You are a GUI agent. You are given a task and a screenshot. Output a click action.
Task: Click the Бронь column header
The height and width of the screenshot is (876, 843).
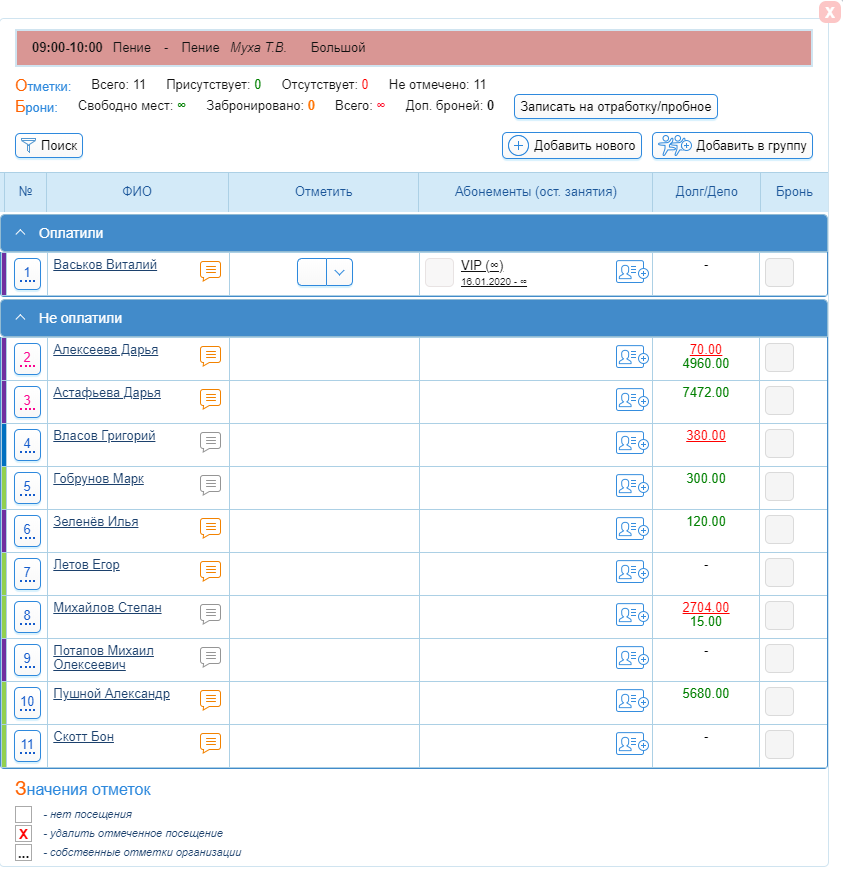[794, 192]
